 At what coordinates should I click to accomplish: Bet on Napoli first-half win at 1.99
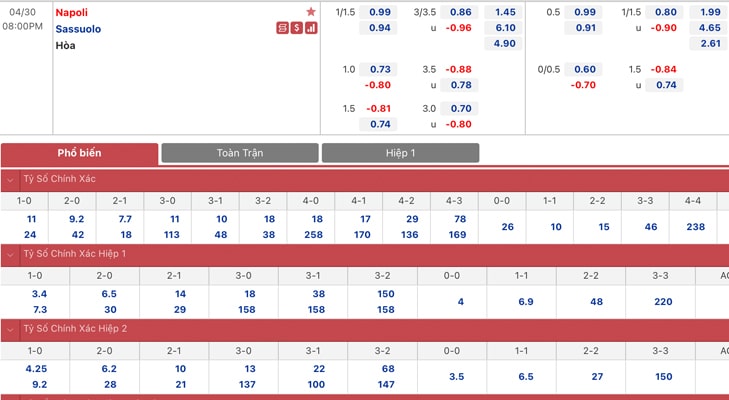click(709, 12)
